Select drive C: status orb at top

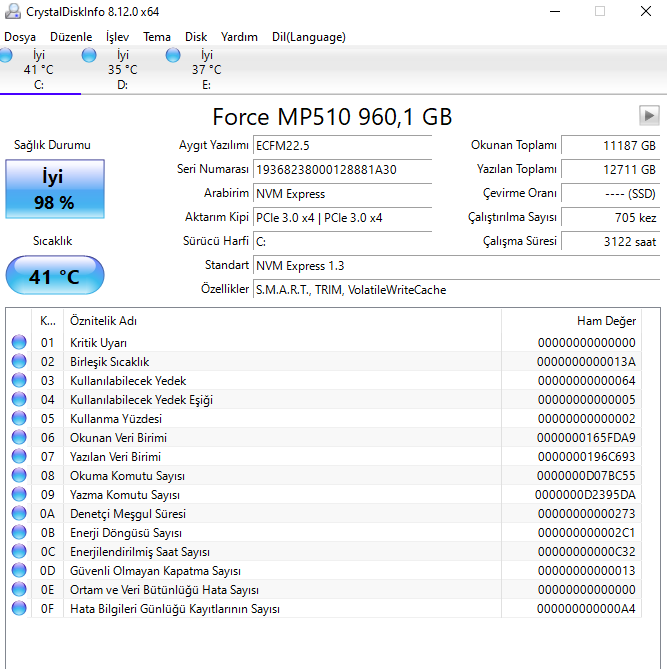[x=6, y=55]
